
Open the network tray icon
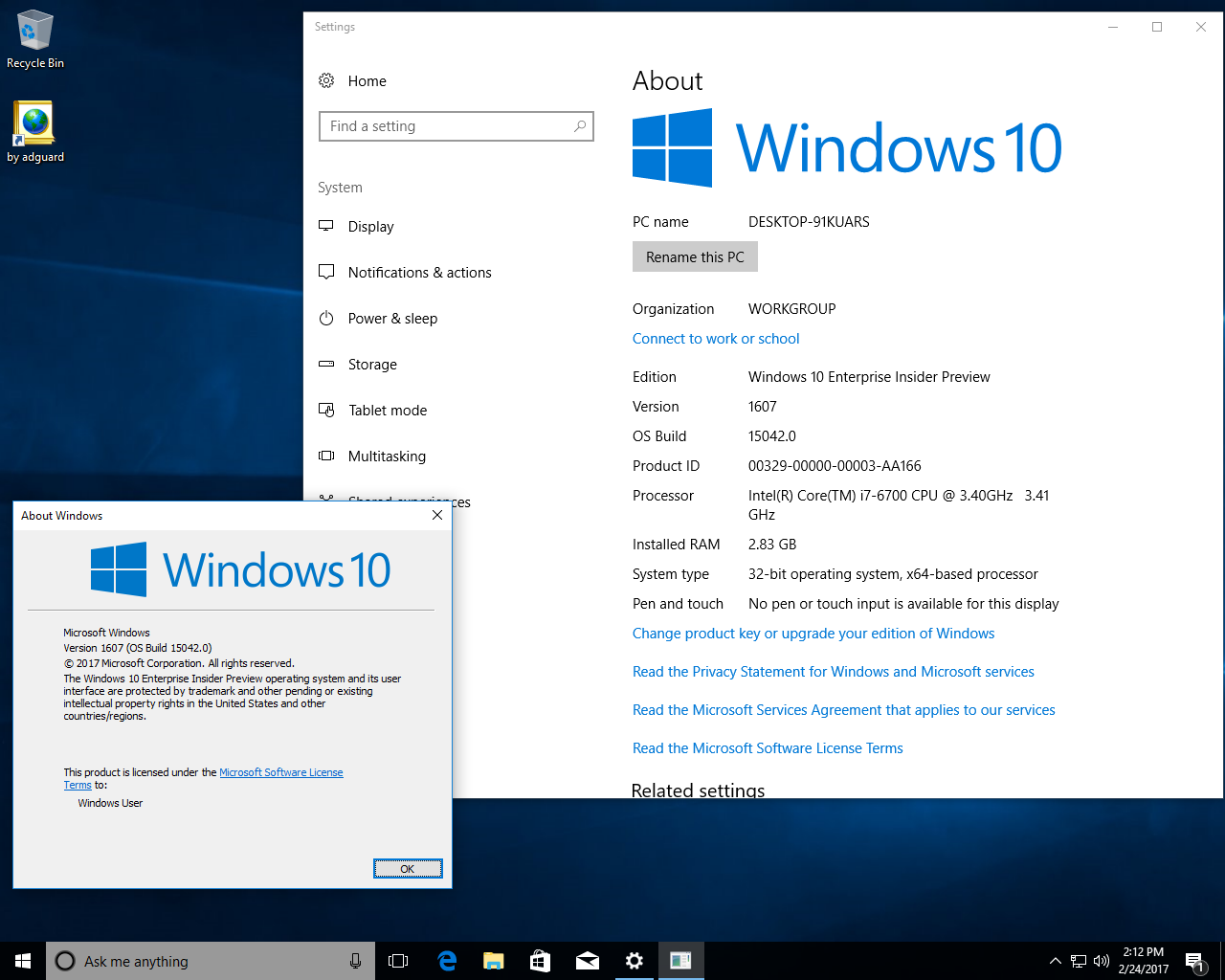(1079, 961)
